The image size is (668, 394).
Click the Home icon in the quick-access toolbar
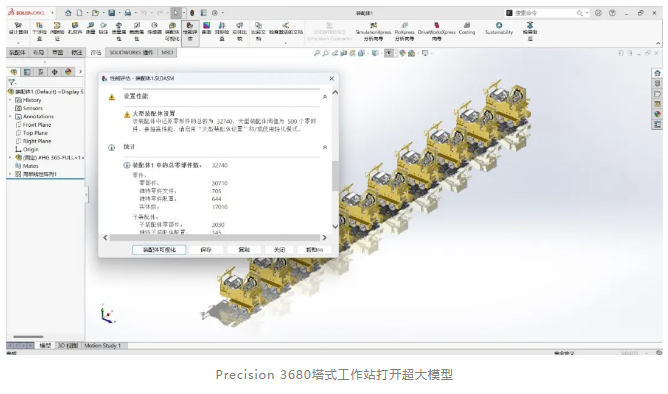pyautogui.click(x=68, y=13)
